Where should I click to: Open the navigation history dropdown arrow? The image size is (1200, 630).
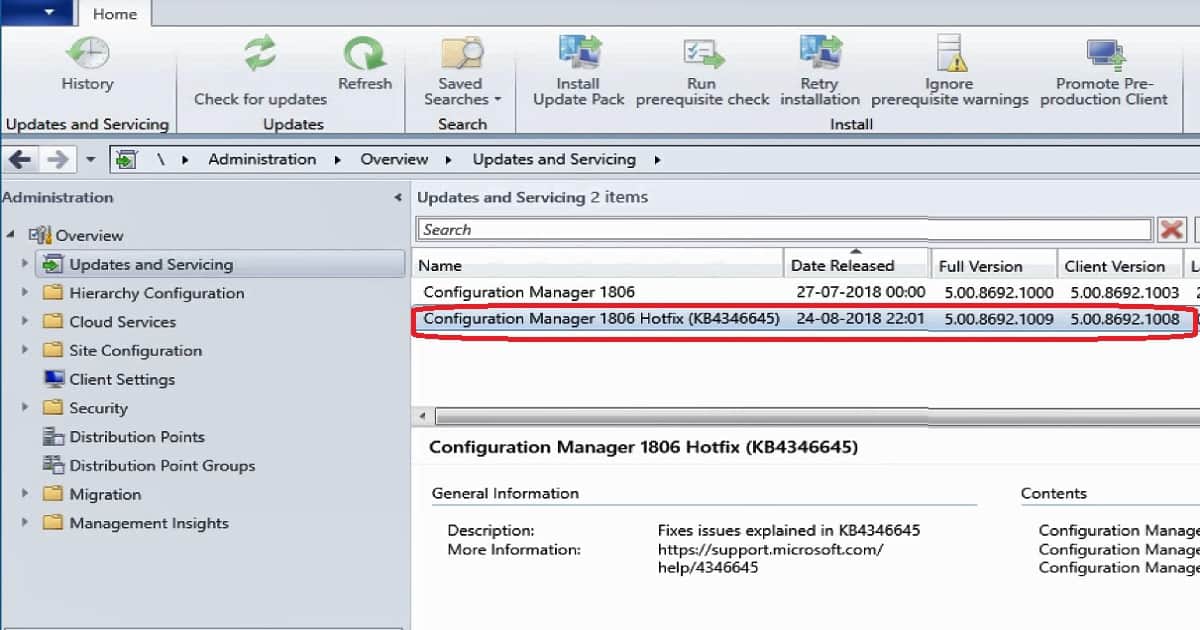click(90, 160)
